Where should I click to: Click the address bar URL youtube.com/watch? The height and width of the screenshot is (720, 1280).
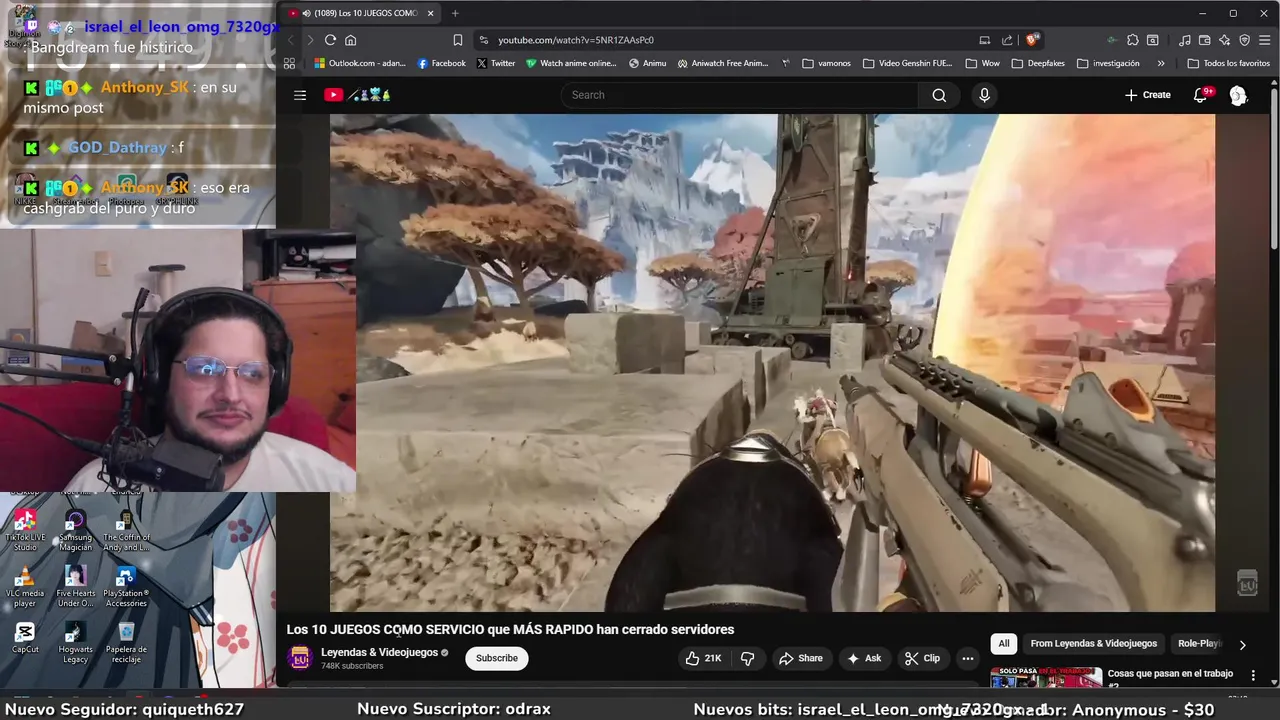click(576, 40)
